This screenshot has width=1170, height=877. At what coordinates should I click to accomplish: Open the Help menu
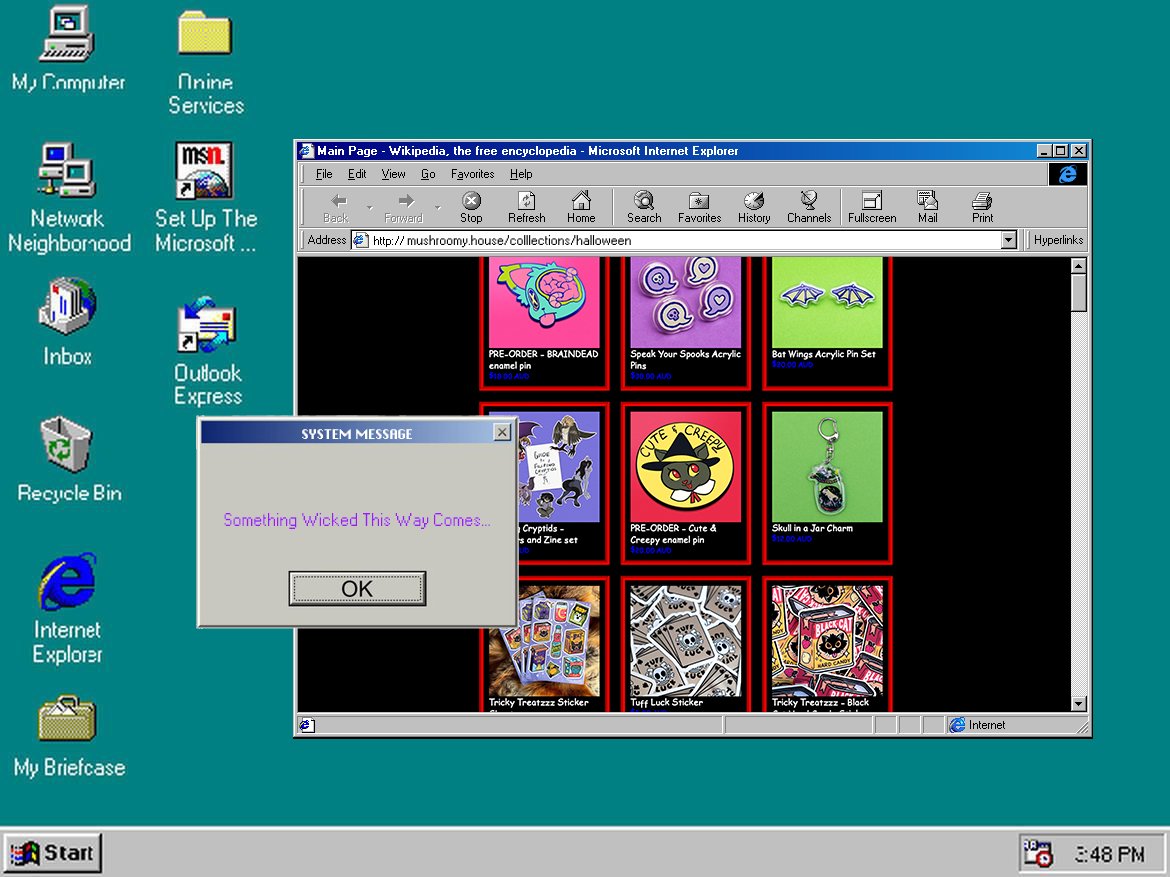click(x=521, y=174)
